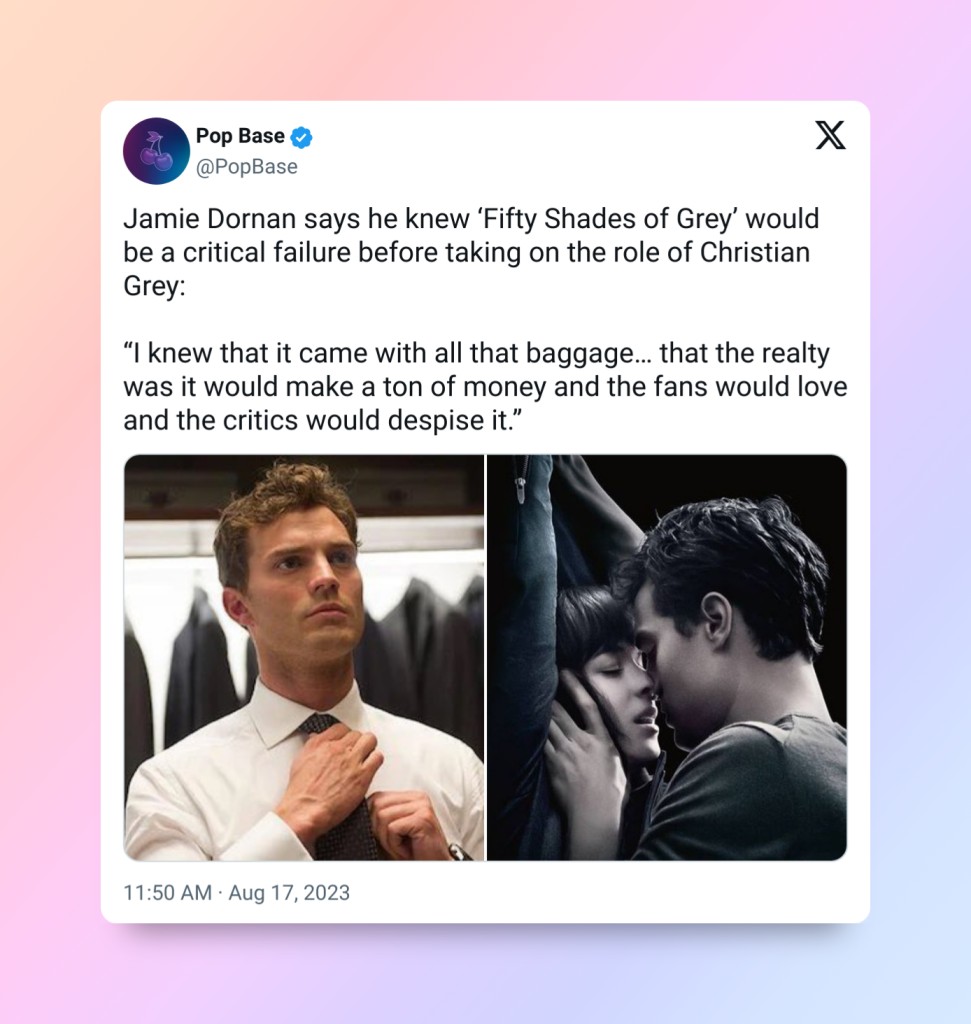The image size is (971, 1024).
Task: Click the Aug 17, 2023 date
Action: [289, 892]
